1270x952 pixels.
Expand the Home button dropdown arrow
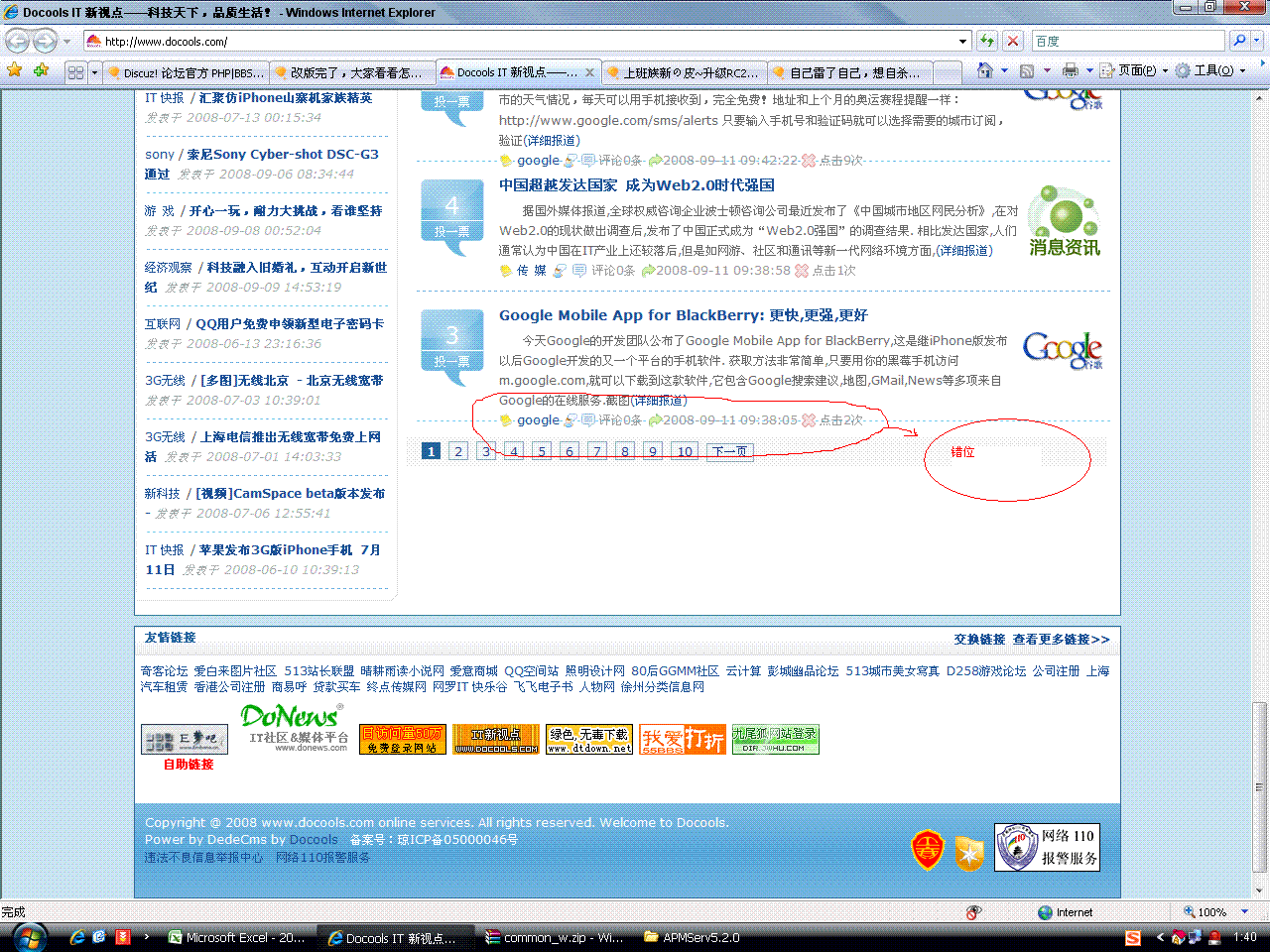pos(1004,70)
